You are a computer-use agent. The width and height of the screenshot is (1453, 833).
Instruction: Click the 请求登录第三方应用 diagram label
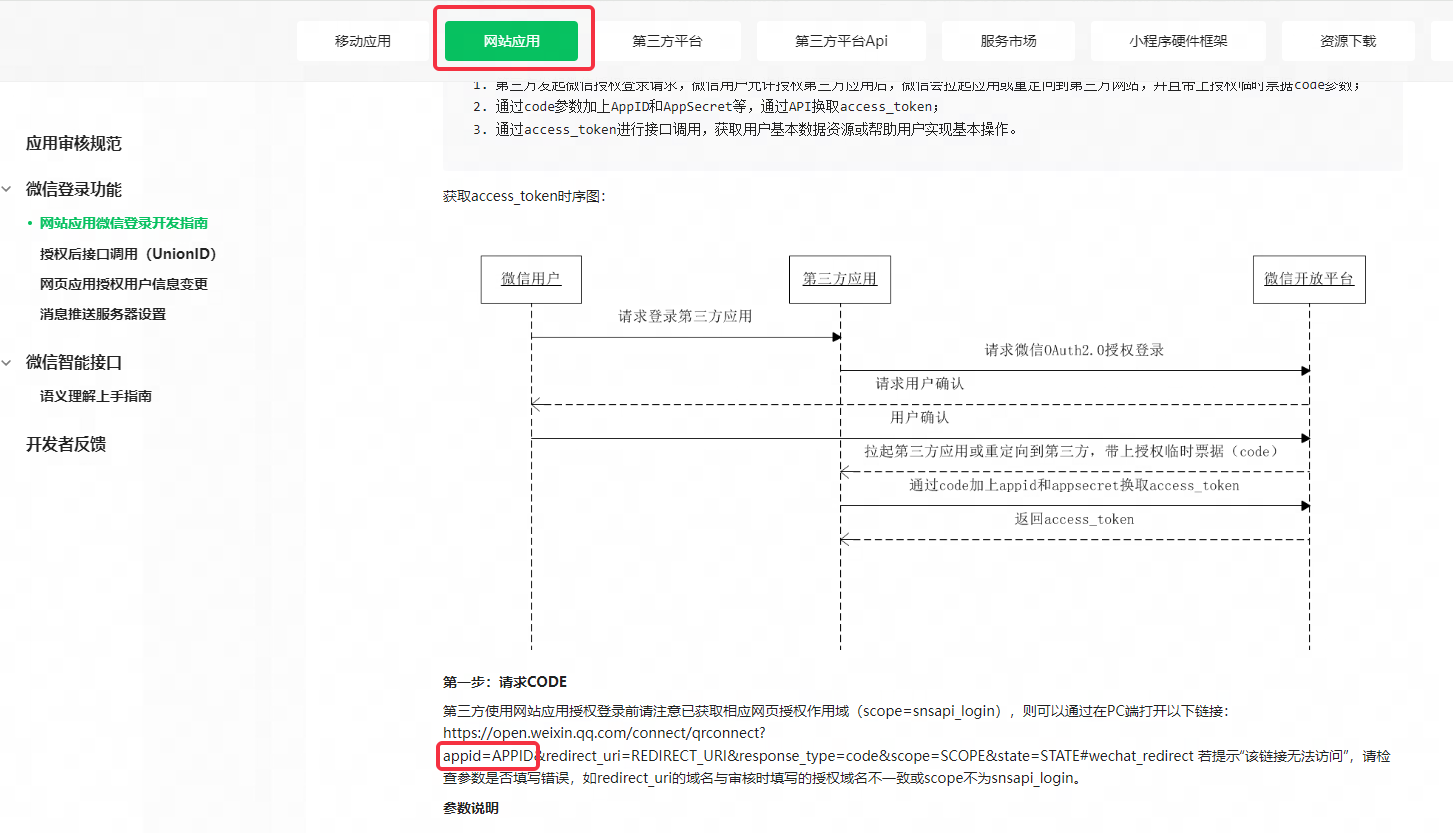pos(685,316)
